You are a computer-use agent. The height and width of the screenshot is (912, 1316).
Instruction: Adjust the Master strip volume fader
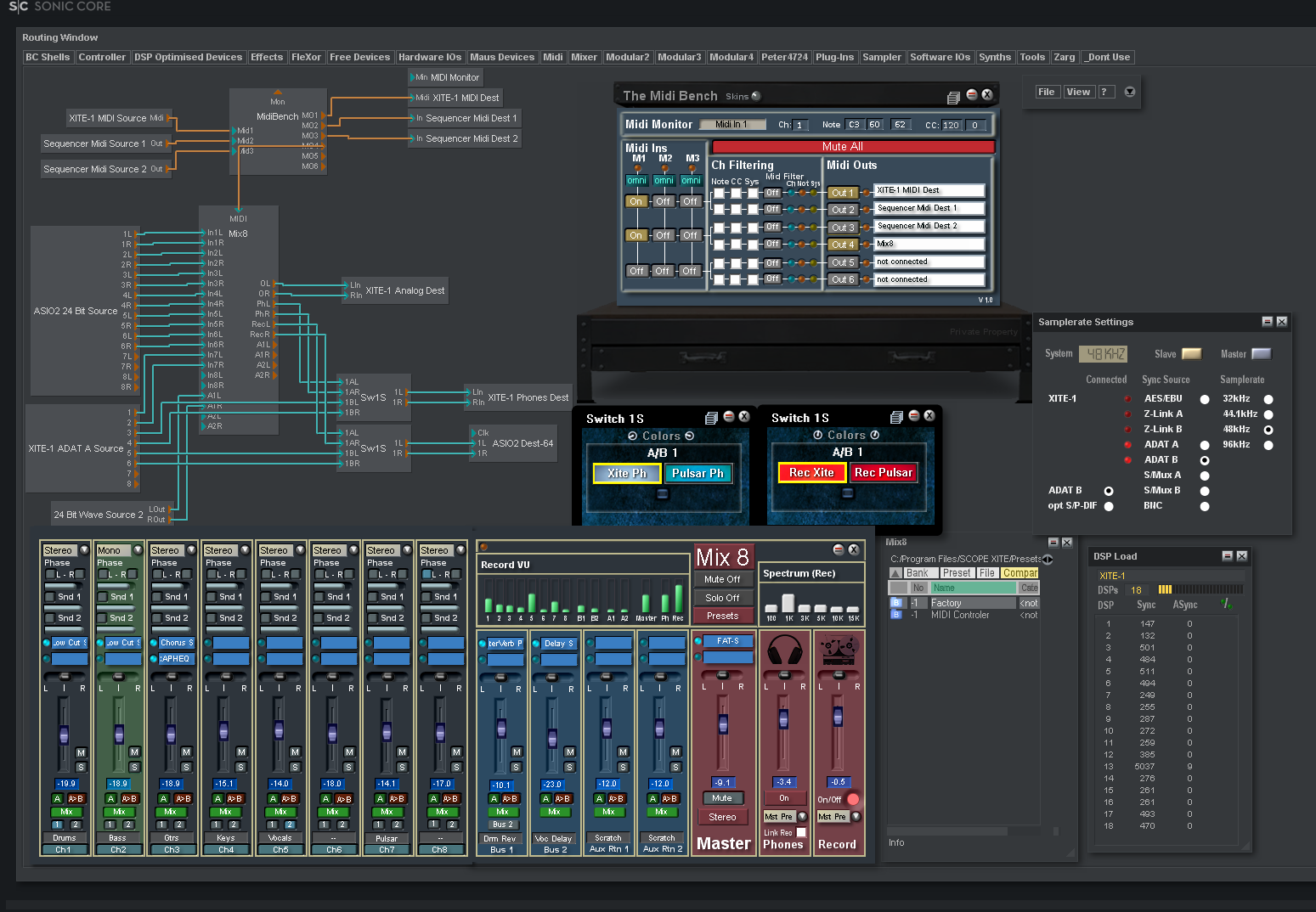(723, 724)
